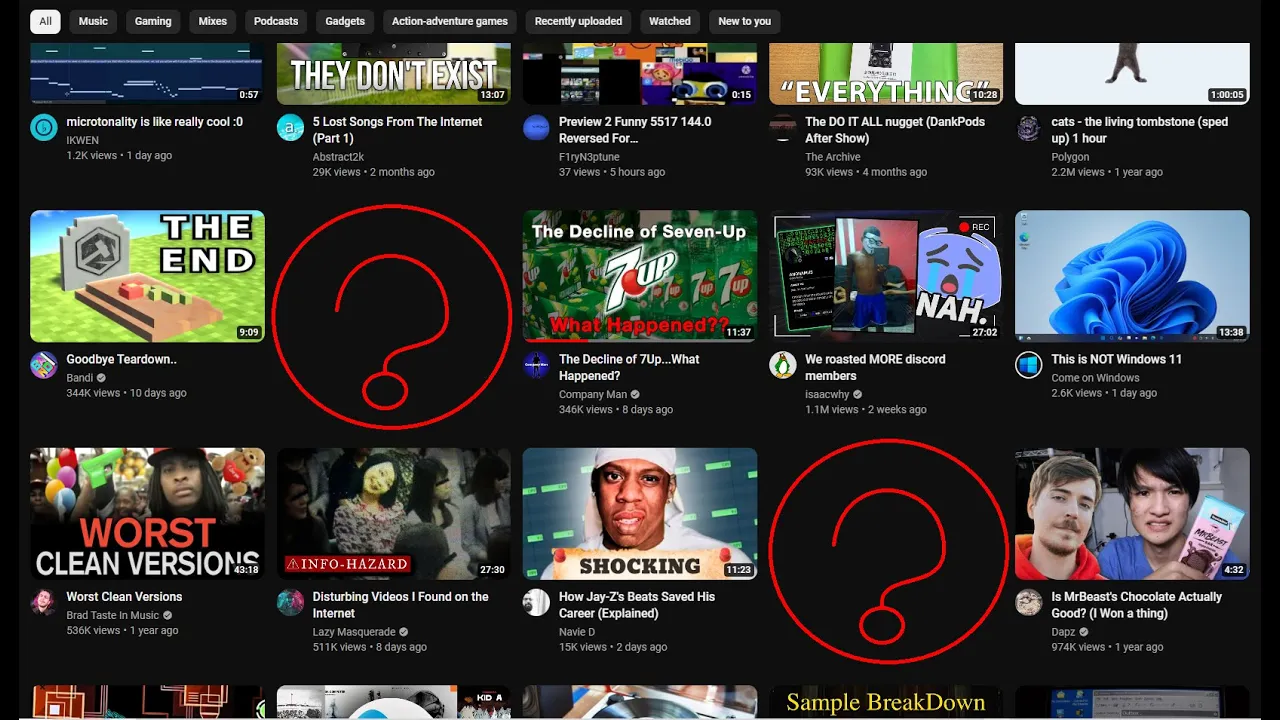The height and width of the screenshot is (720, 1280).
Task: Visit the Lazy Masquerade channel name
Action: [x=354, y=632]
